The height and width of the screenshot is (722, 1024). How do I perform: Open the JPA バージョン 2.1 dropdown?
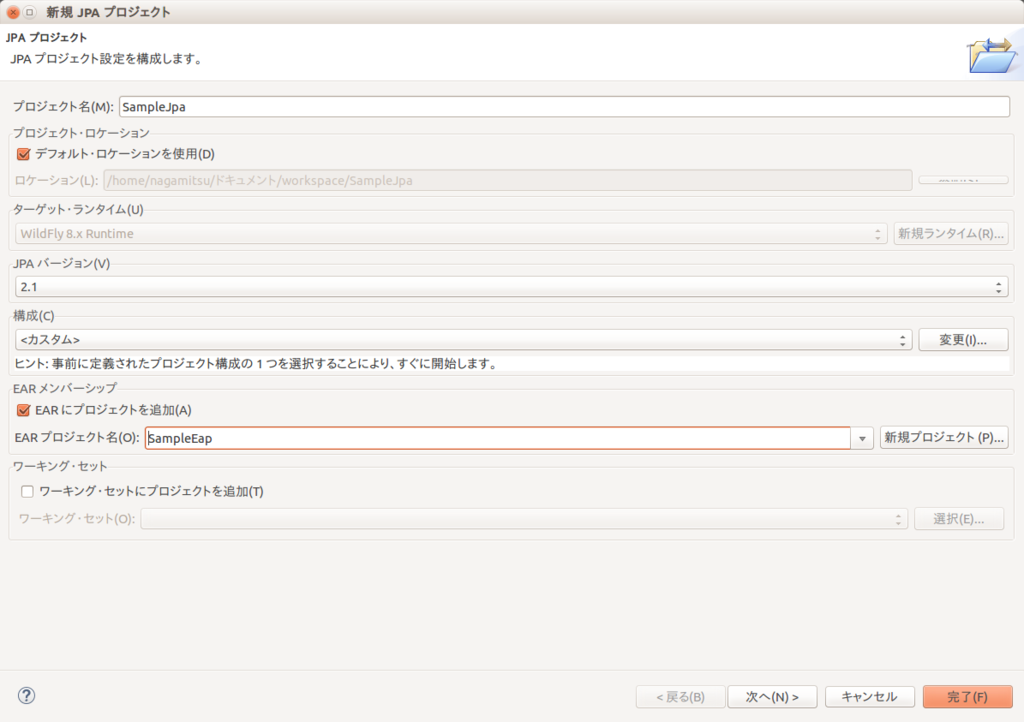tap(511, 287)
